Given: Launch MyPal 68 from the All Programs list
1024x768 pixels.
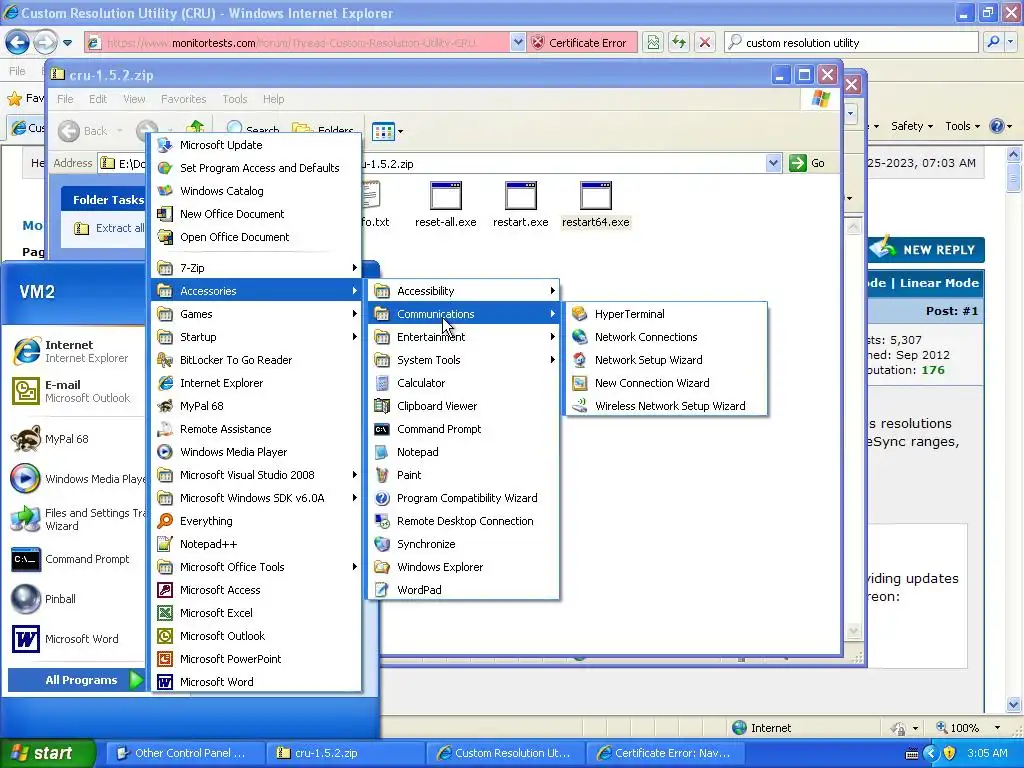Looking at the screenshot, I should pos(256,406).
